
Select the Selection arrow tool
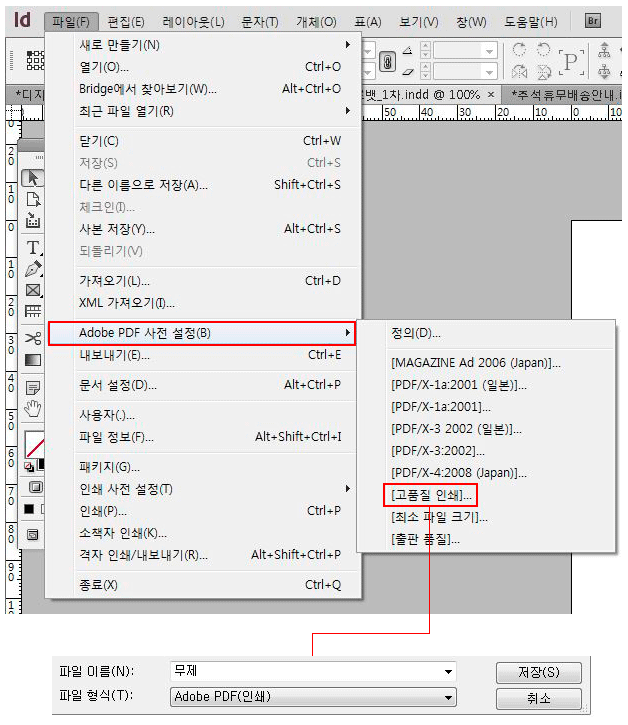click(33, 178)
